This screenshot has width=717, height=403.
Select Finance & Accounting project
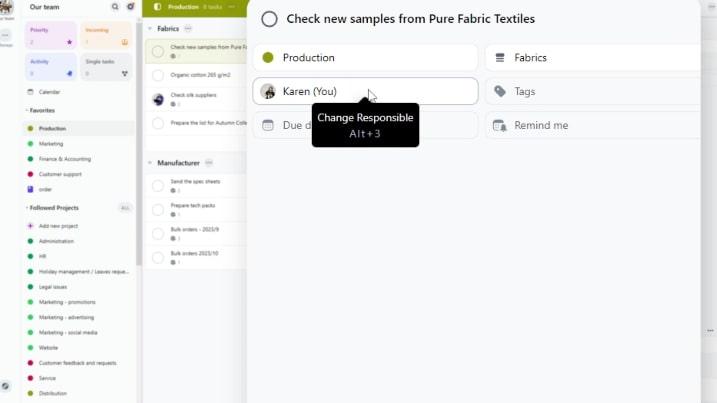click(64, 158)
